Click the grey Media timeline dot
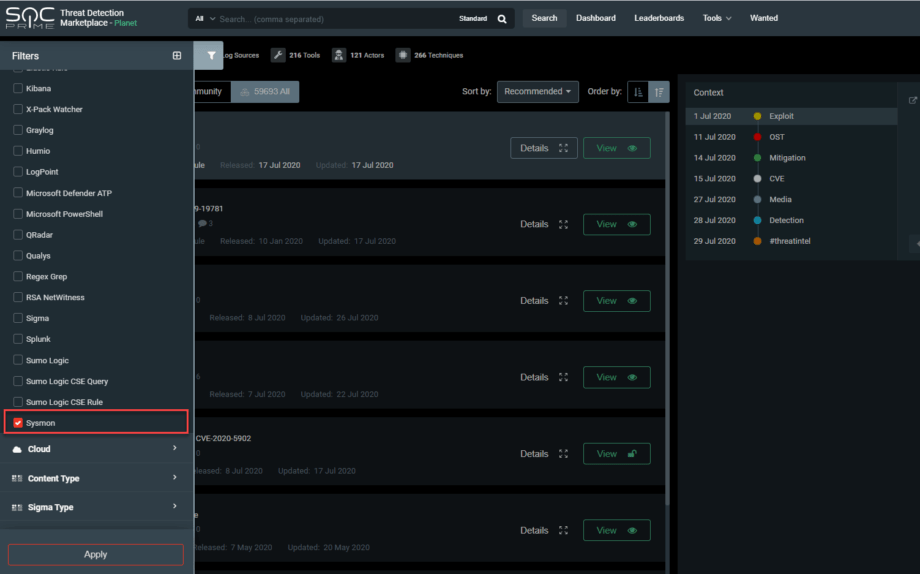Screen dimensions: 920x574 (757, 200)
